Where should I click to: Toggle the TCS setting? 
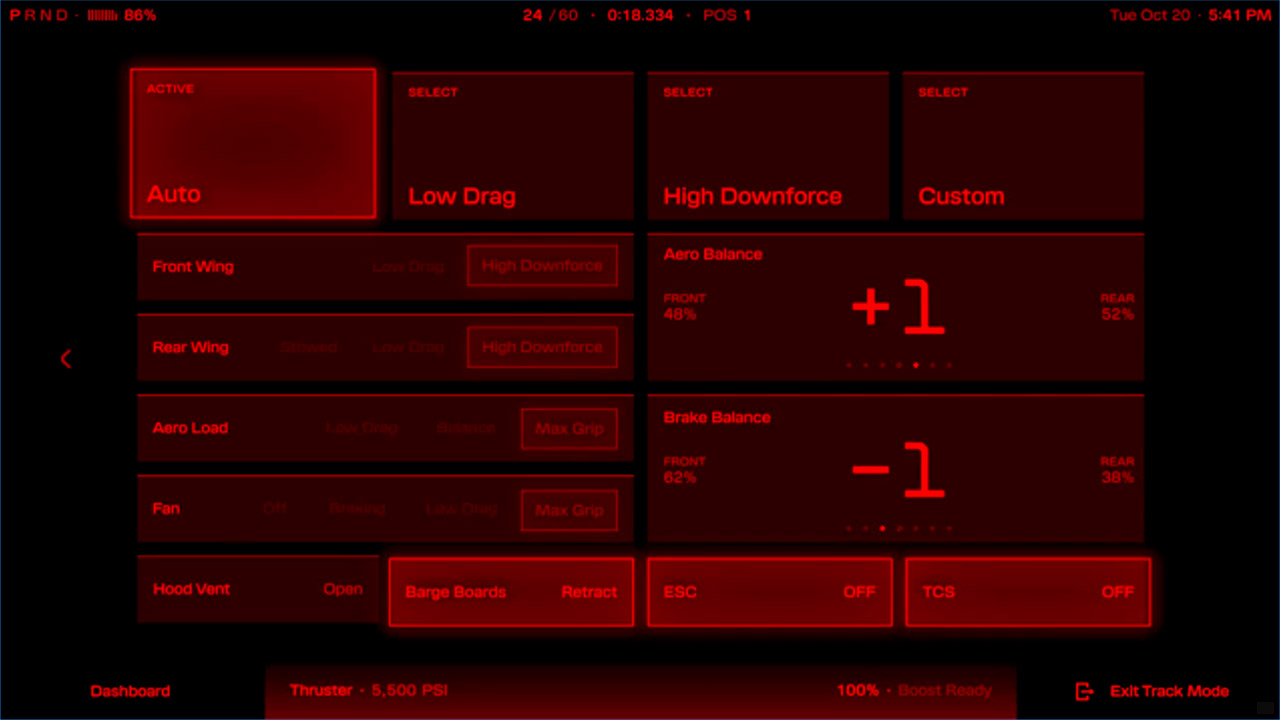[1028, 592]
